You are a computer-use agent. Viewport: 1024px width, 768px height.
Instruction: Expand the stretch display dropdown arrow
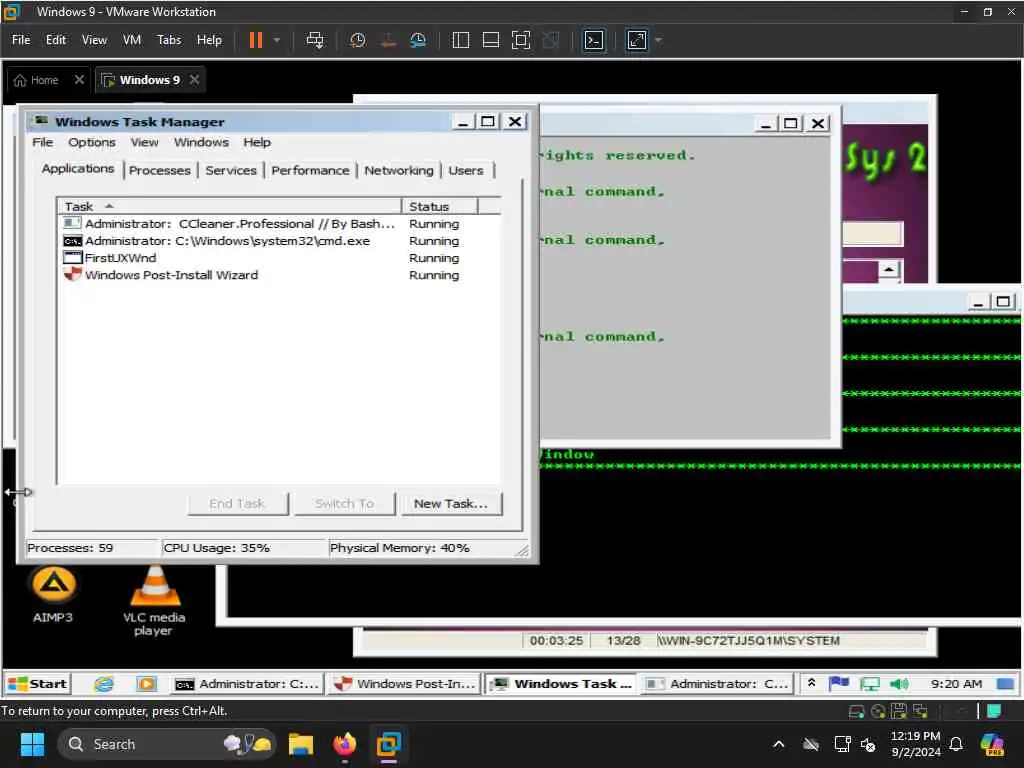tap(658, 40)
